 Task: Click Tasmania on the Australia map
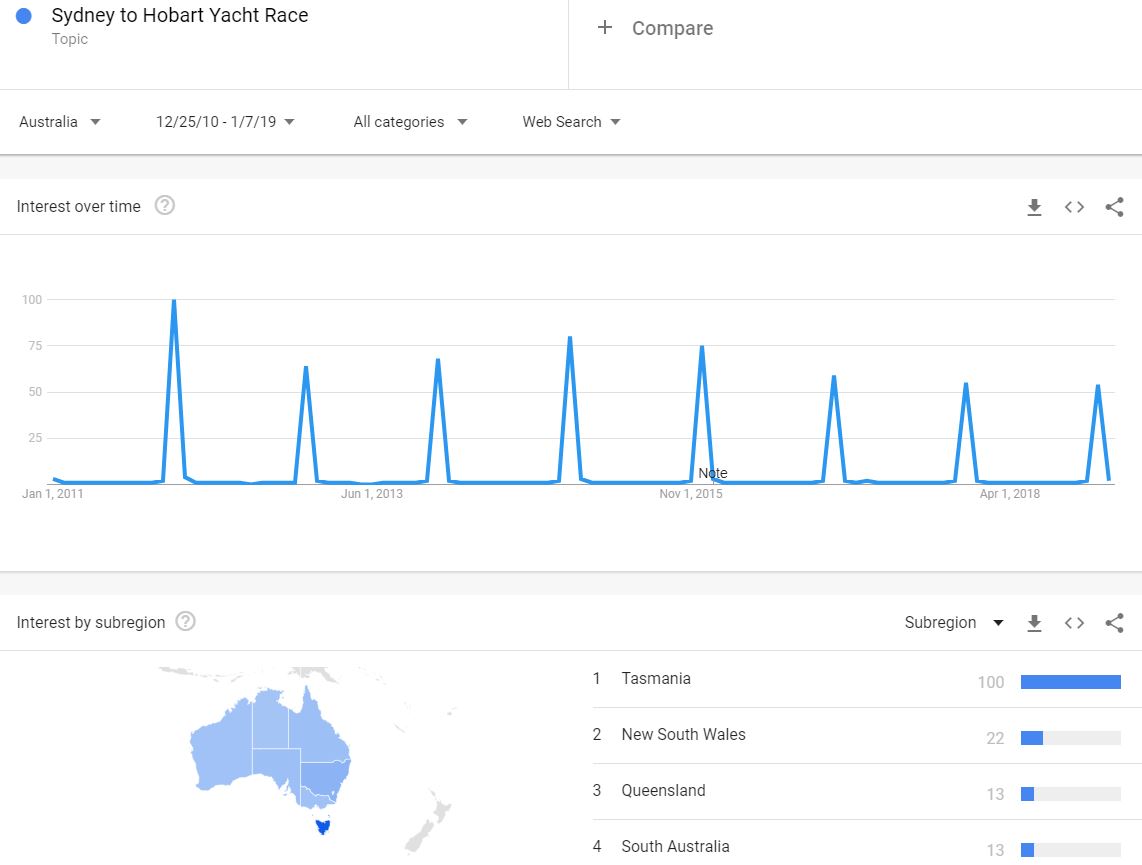[x=323, y=826]
